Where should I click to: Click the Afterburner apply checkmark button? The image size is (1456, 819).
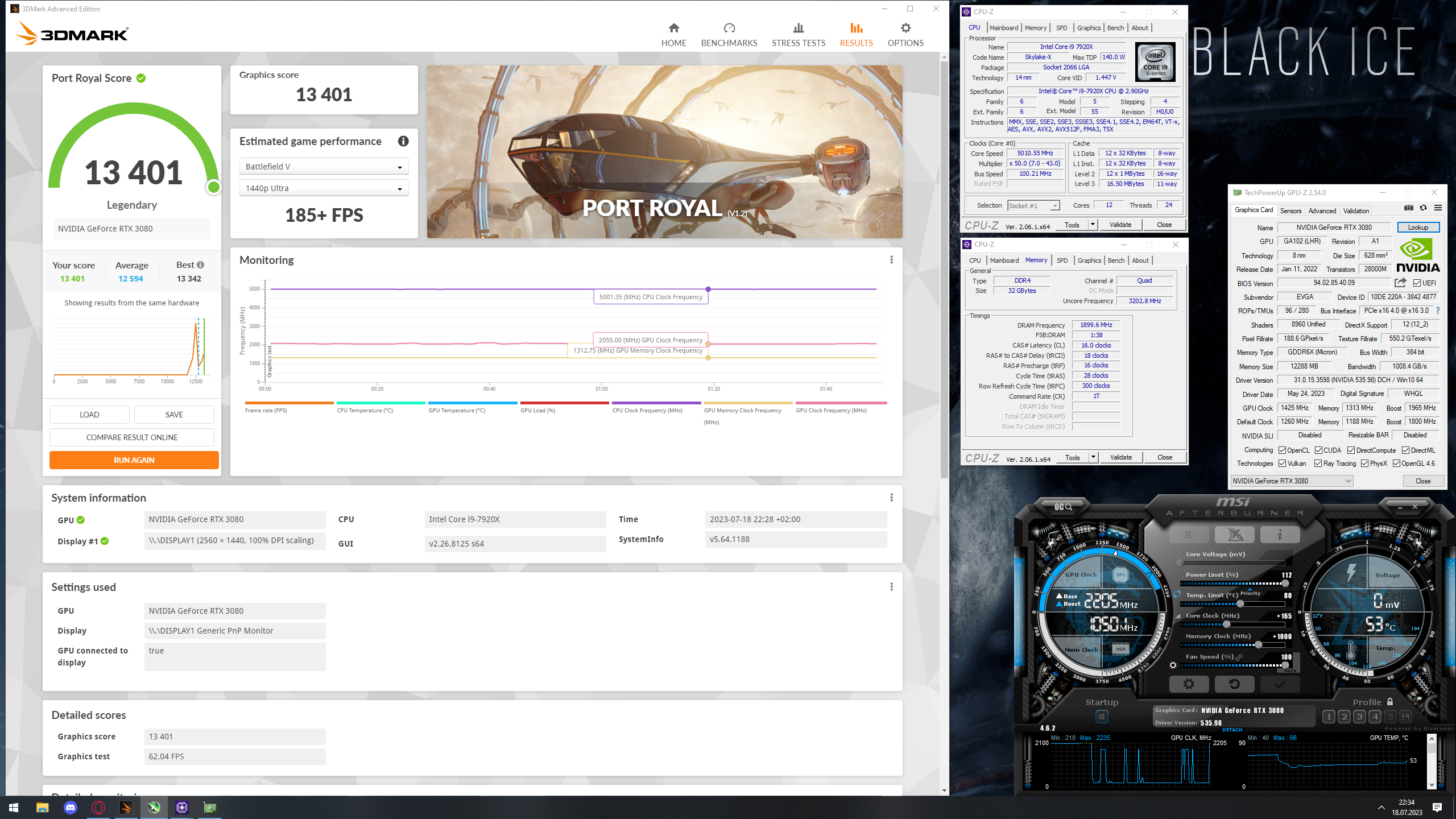tap(1280, 684)
